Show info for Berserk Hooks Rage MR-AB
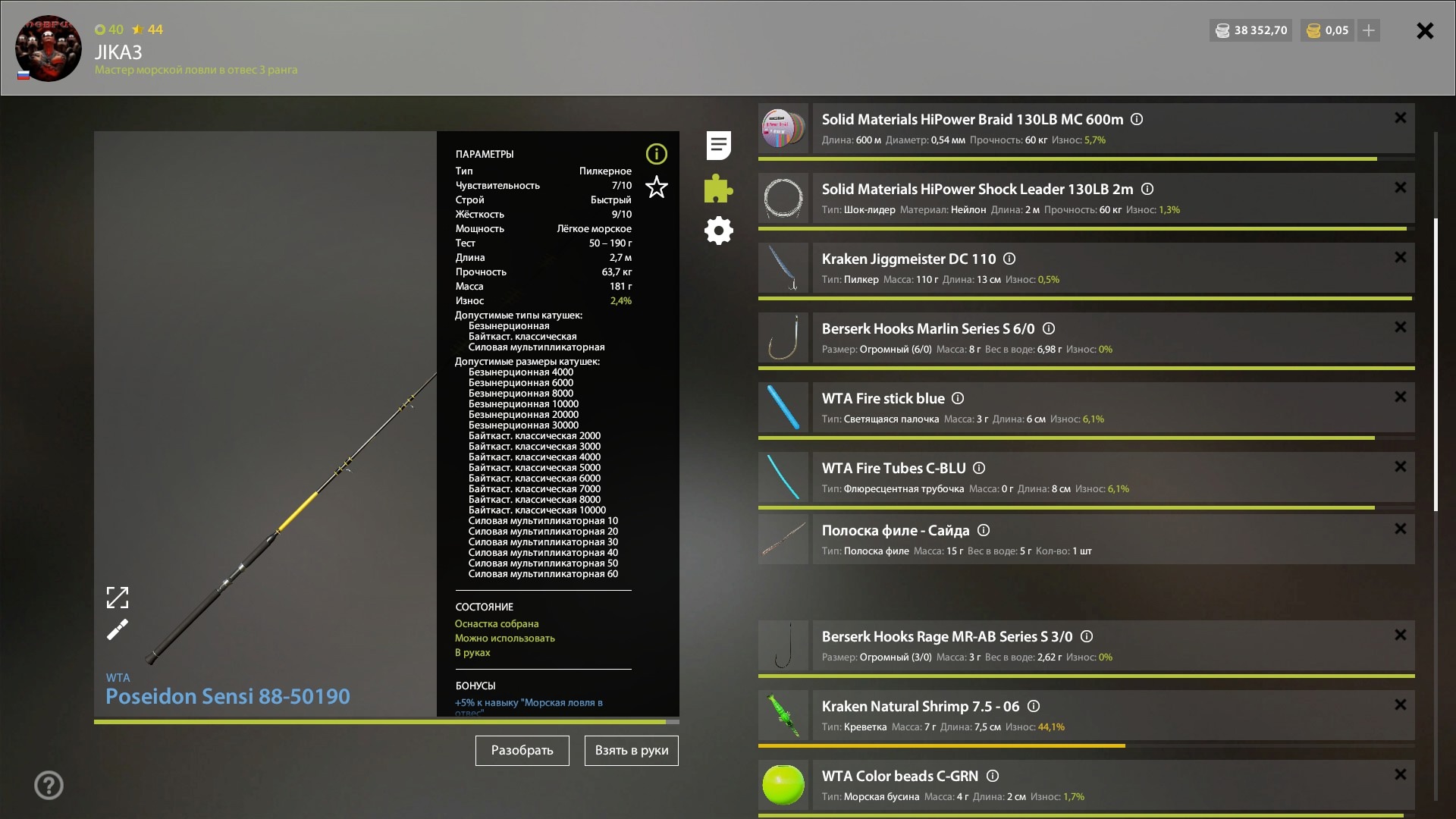Viewport: 1456px width, 819px height. tap(1087, 636)
